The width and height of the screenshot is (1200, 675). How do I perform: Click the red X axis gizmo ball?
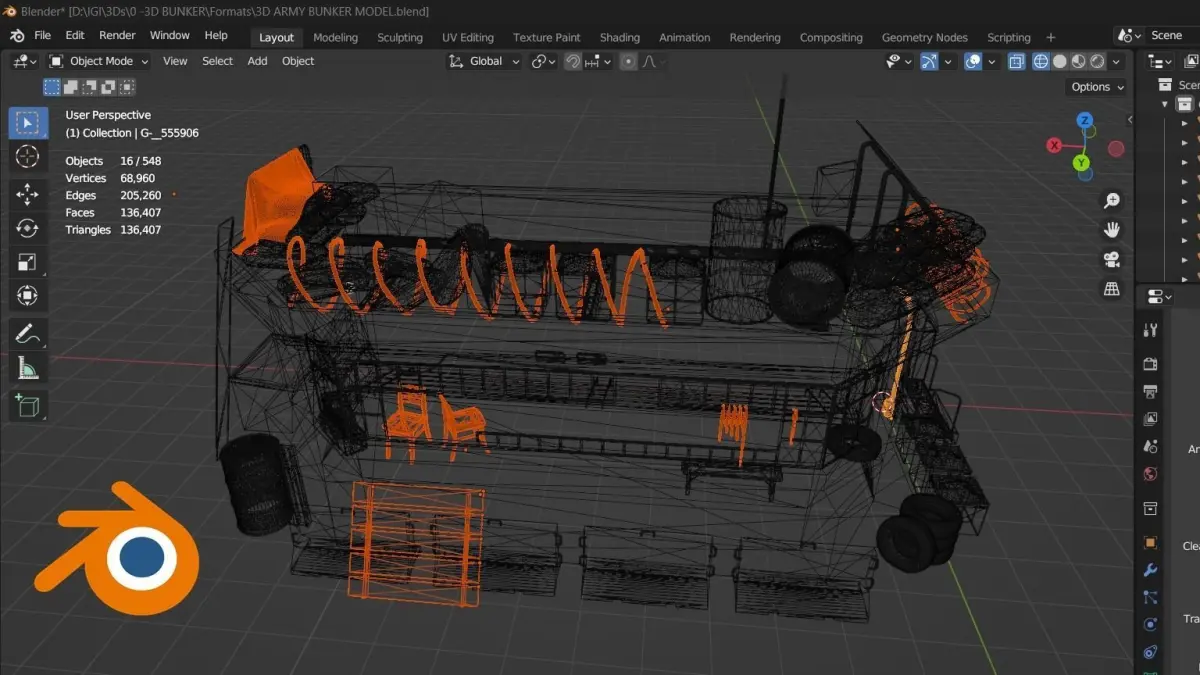coord(1054,145)
